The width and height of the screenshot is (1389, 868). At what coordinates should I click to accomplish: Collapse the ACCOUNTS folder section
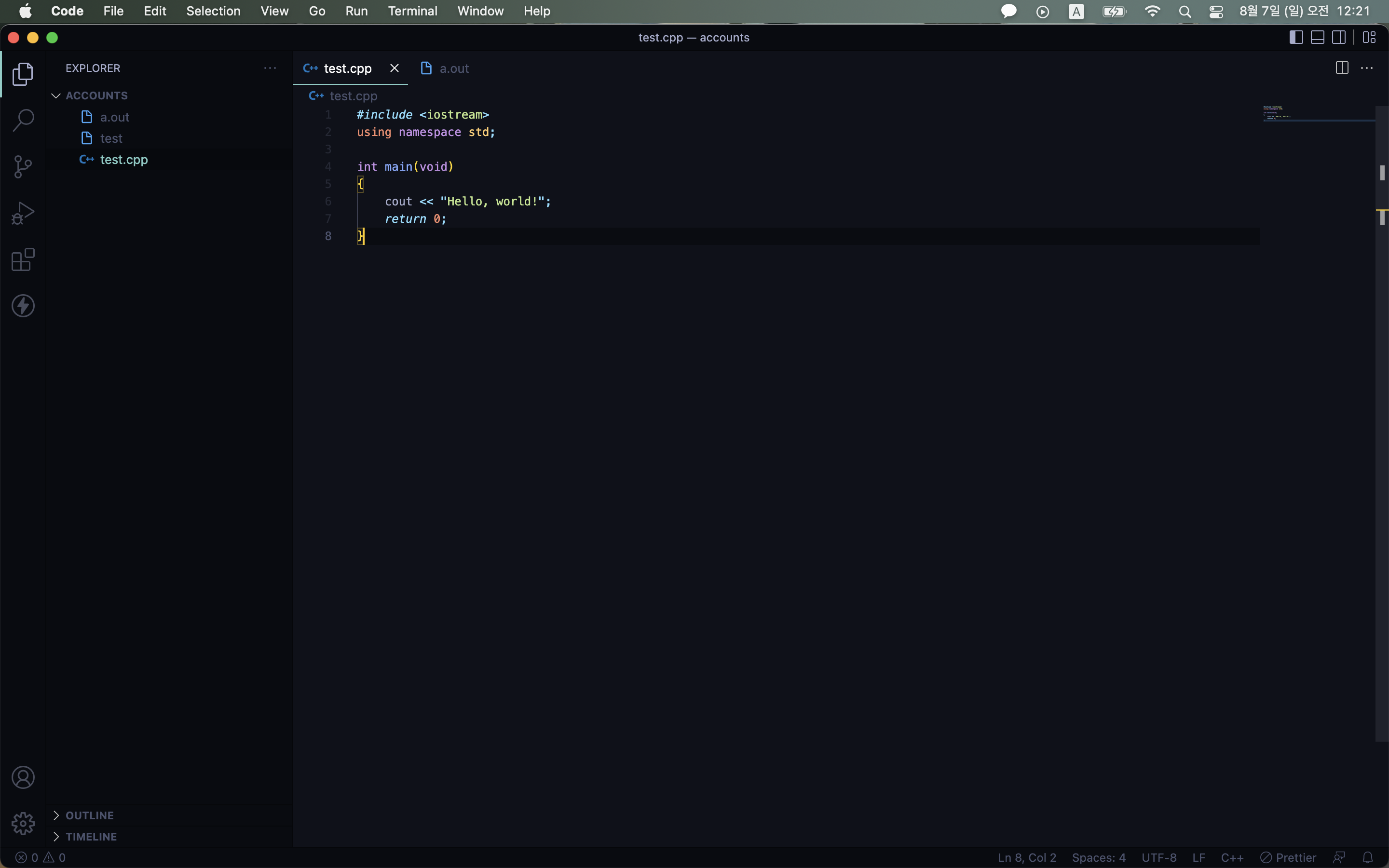(x=96, y=95)
